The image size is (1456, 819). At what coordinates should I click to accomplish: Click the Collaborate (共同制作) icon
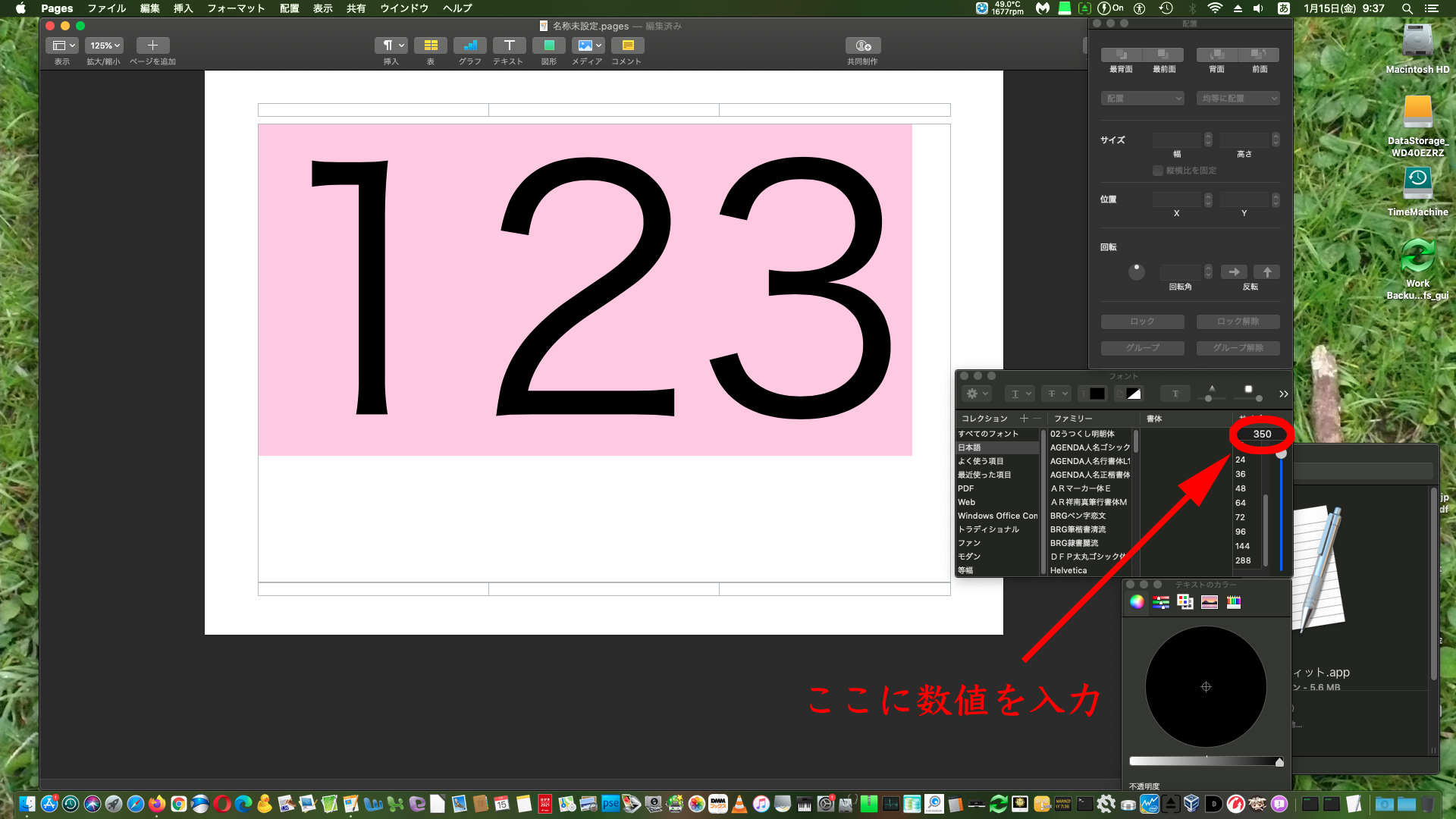coord(862,45)
